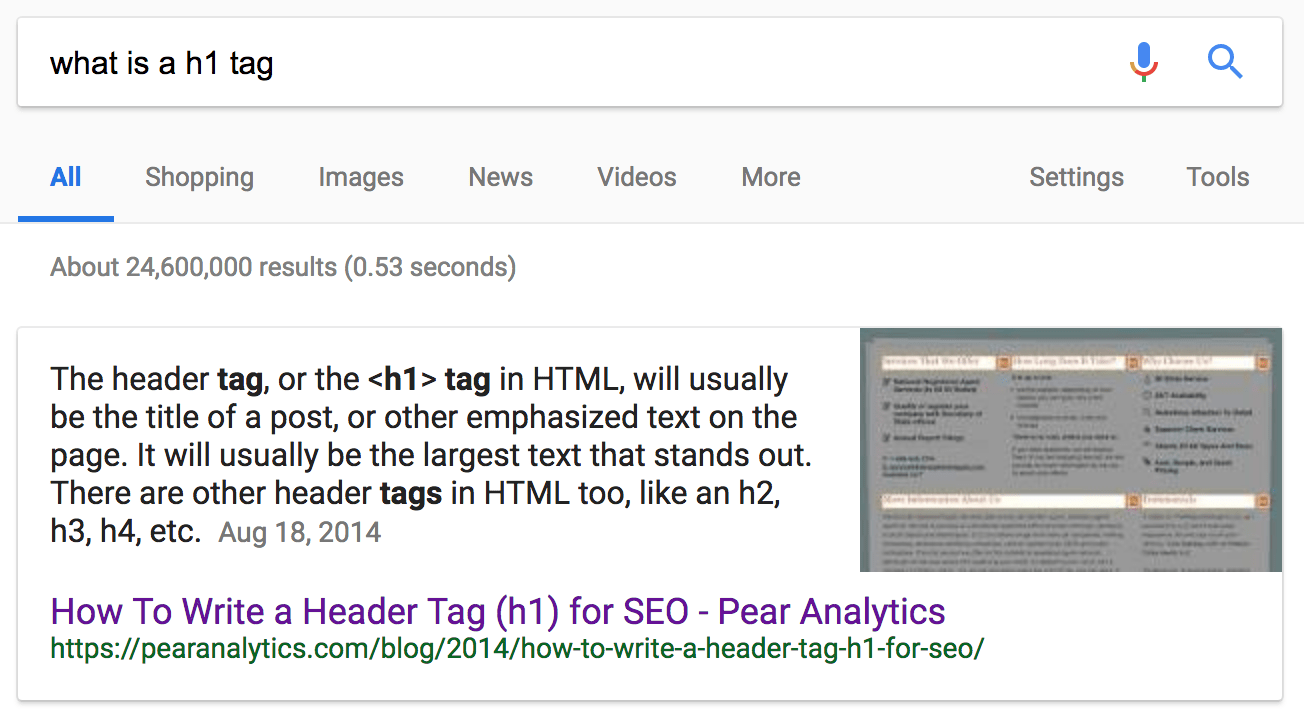Click 'h3, h4, etc.' snippet text
Image resolution: width=1304 pixels, height=710 pixels.
coord(126,531)
